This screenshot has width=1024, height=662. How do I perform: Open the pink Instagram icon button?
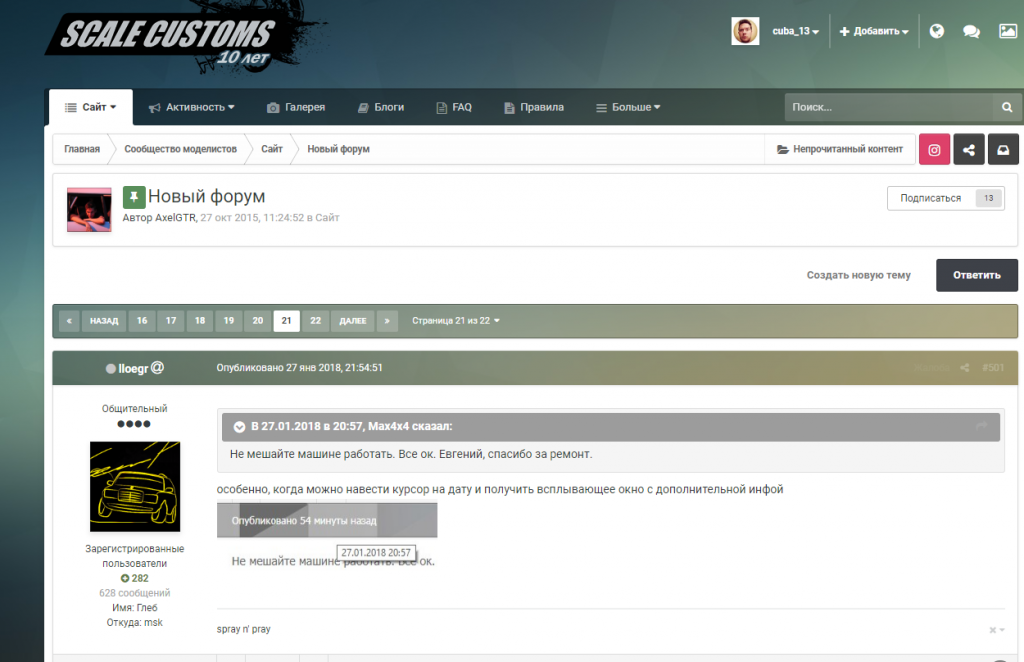[934, 149]
